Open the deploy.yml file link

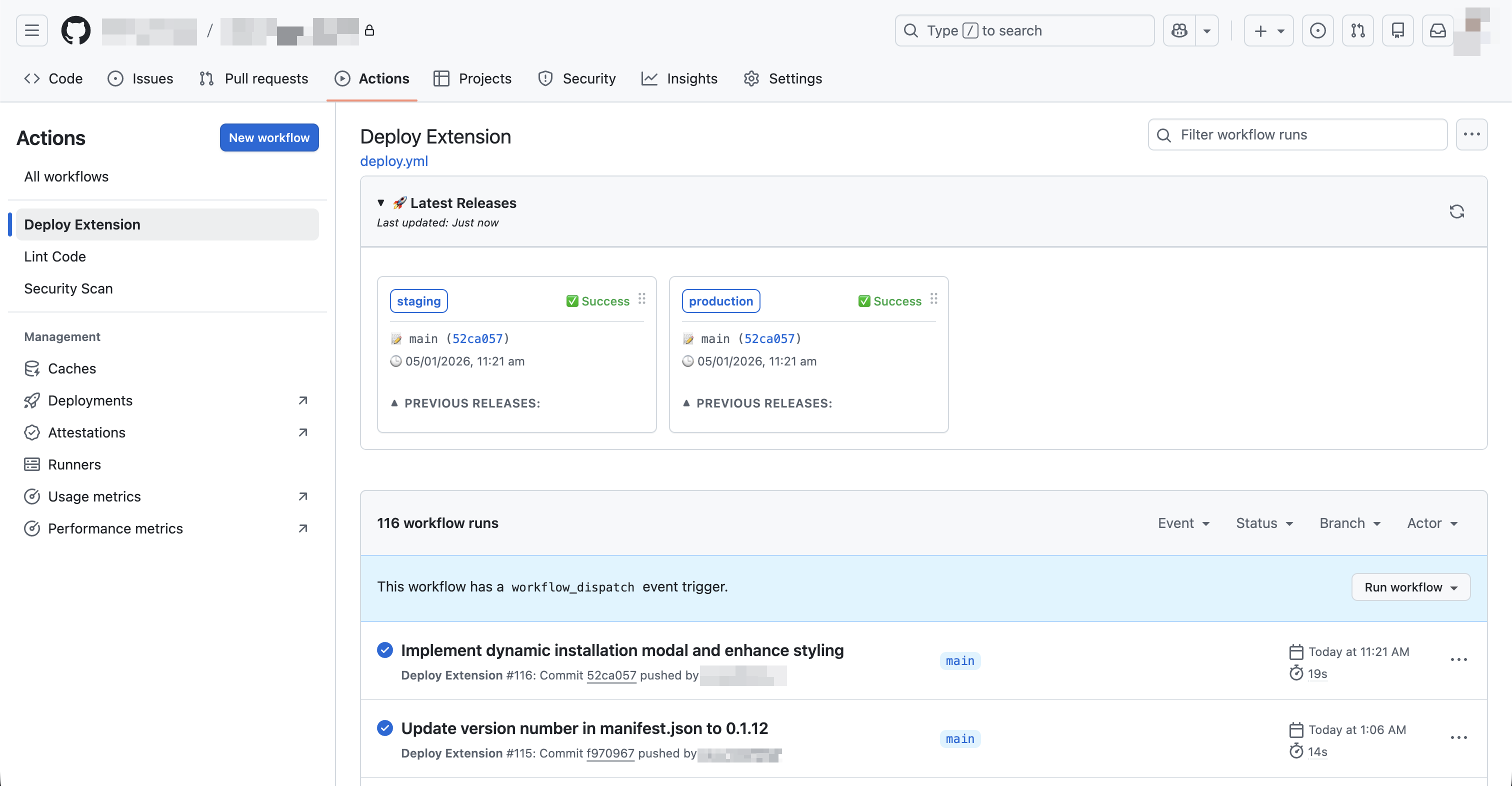coord(394,161)
